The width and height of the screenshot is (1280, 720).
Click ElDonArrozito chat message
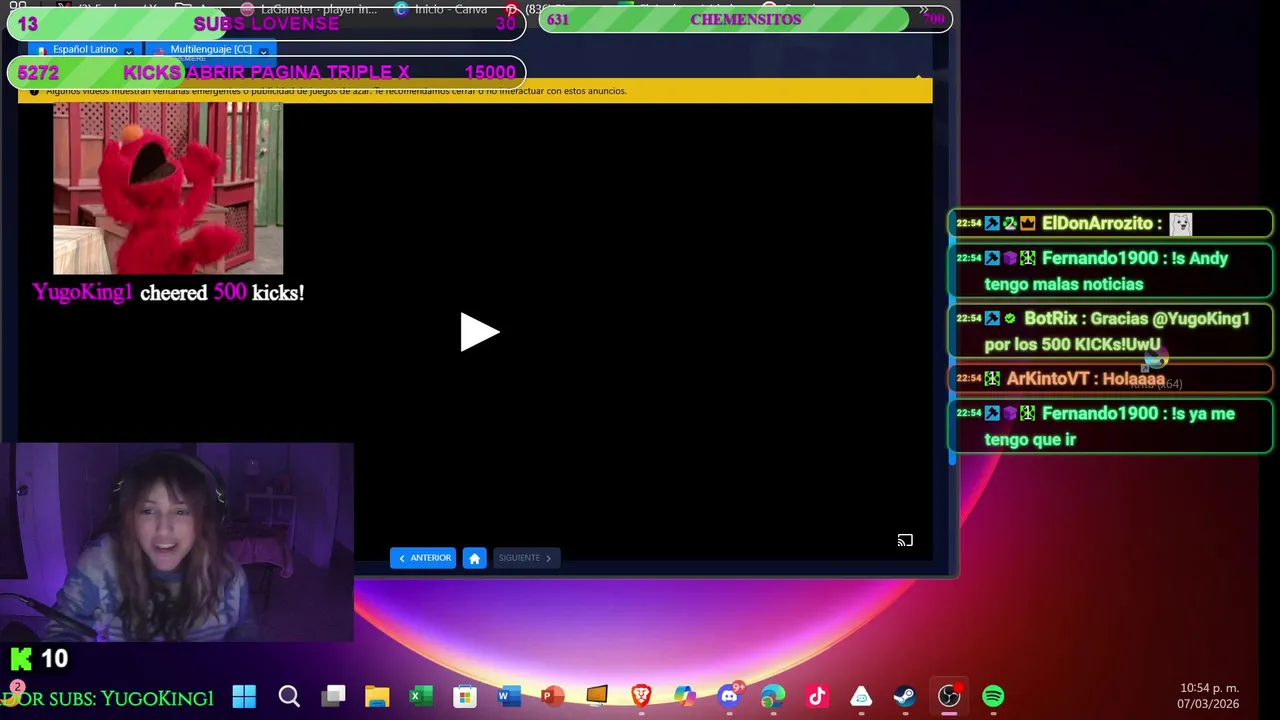[x=1110, y=224]
